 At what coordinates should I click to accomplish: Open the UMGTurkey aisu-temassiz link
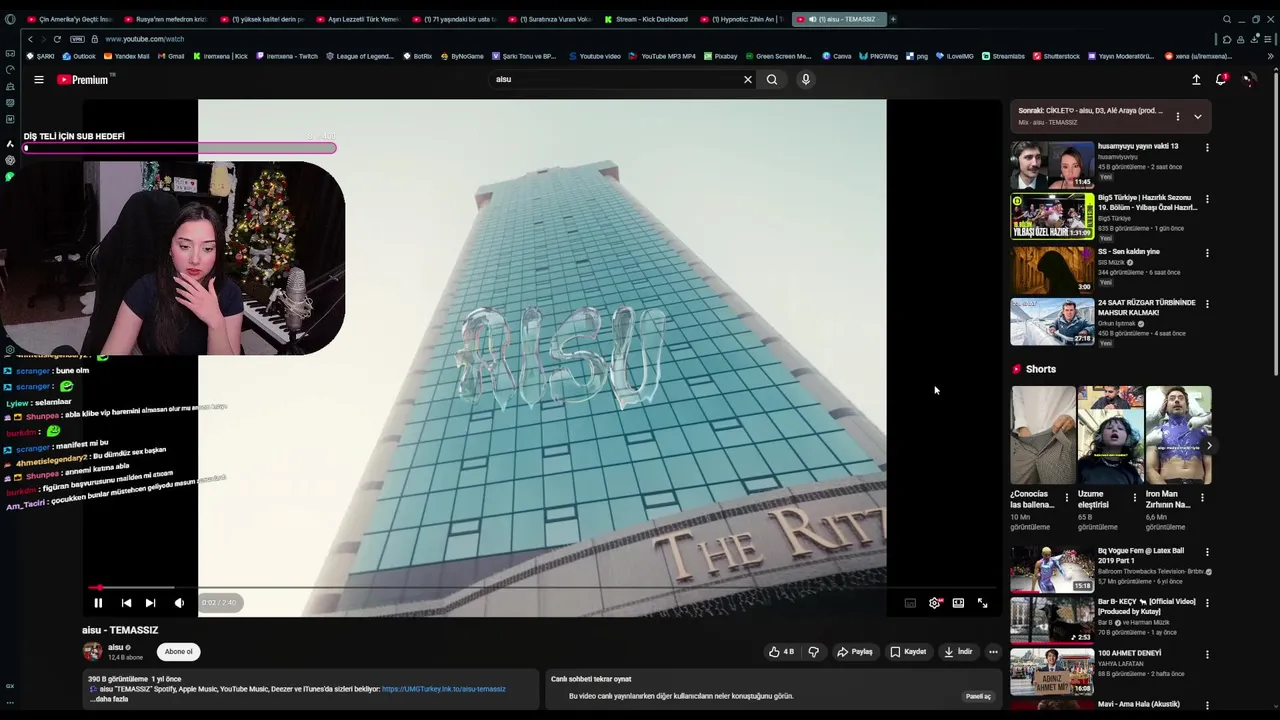443,689
